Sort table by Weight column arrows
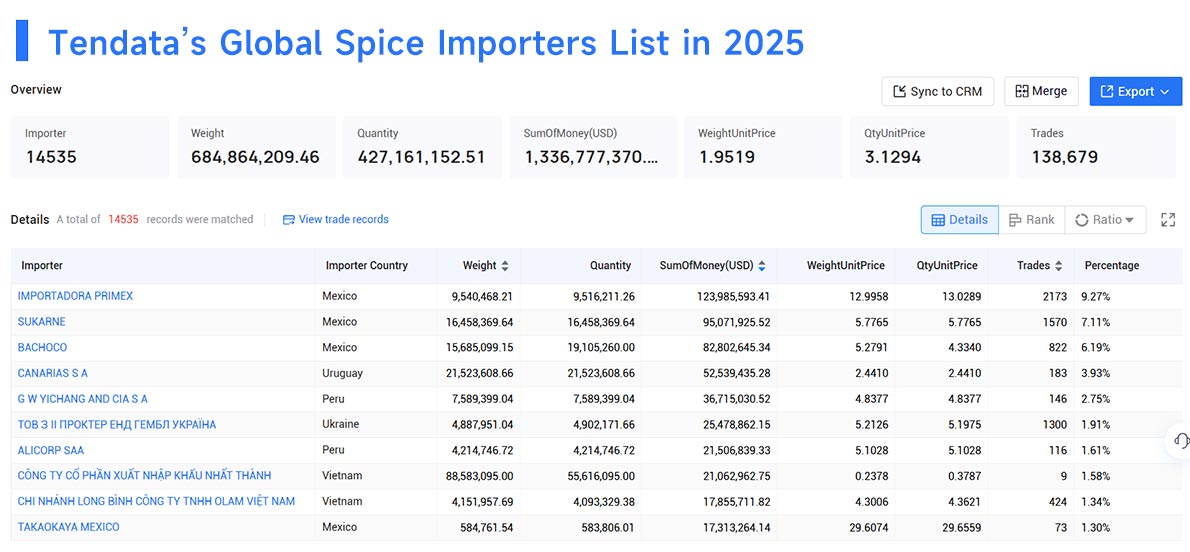Image resolution: width=1190 pixels, height=552 pixels. pyautogui.click(x=505, y=266)
